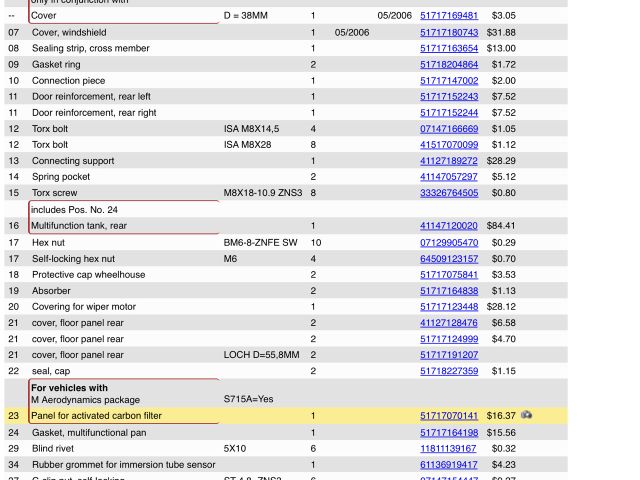Click the camera icon beside the $16.37 price
This screenshot has height=480, width=640.
(526, 415)
